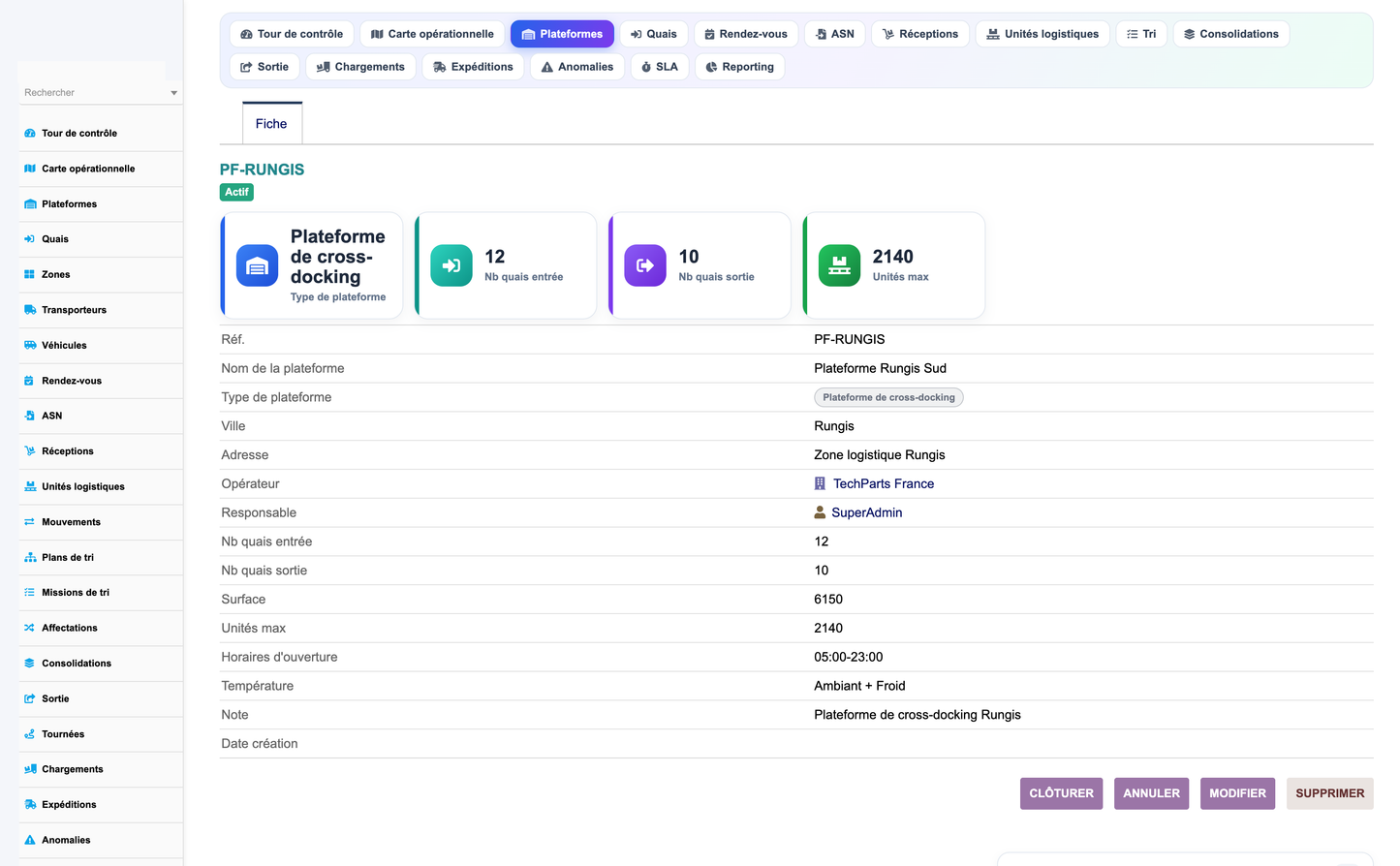Click the Consolidations sidebar layers icon
1400x866 pixels.
(x=30, y=664)
